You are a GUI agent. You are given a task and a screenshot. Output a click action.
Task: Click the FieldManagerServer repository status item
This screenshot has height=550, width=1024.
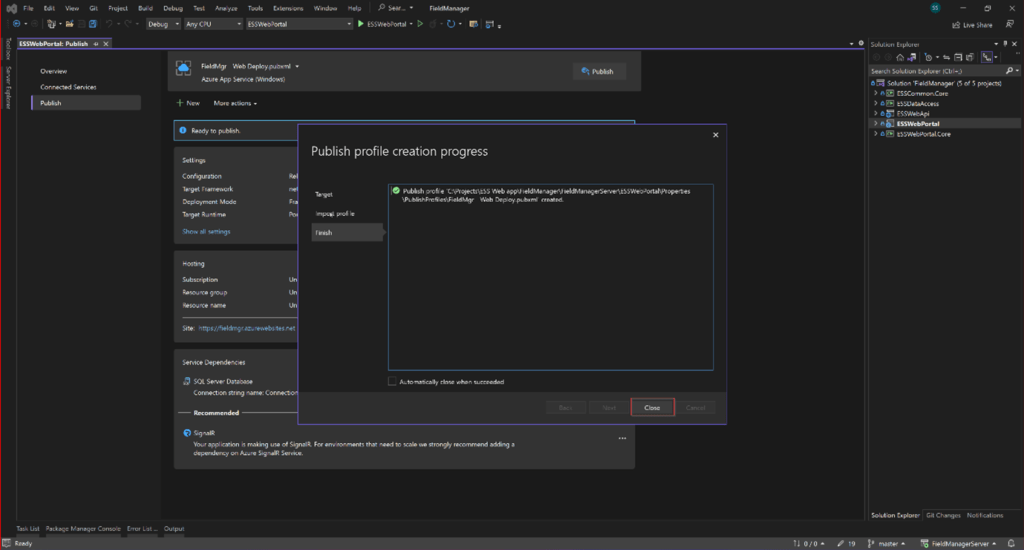(x=959, y=543)
